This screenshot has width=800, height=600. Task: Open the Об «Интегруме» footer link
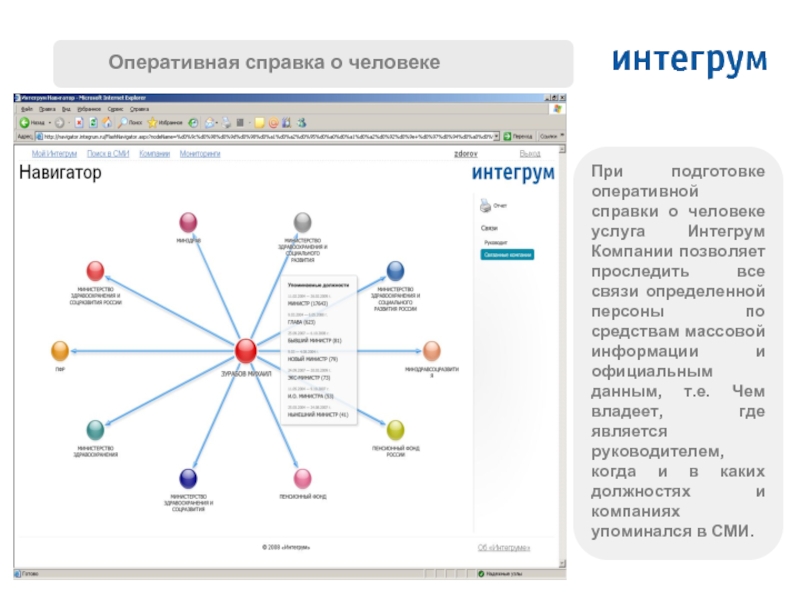(x=504, y=547)
